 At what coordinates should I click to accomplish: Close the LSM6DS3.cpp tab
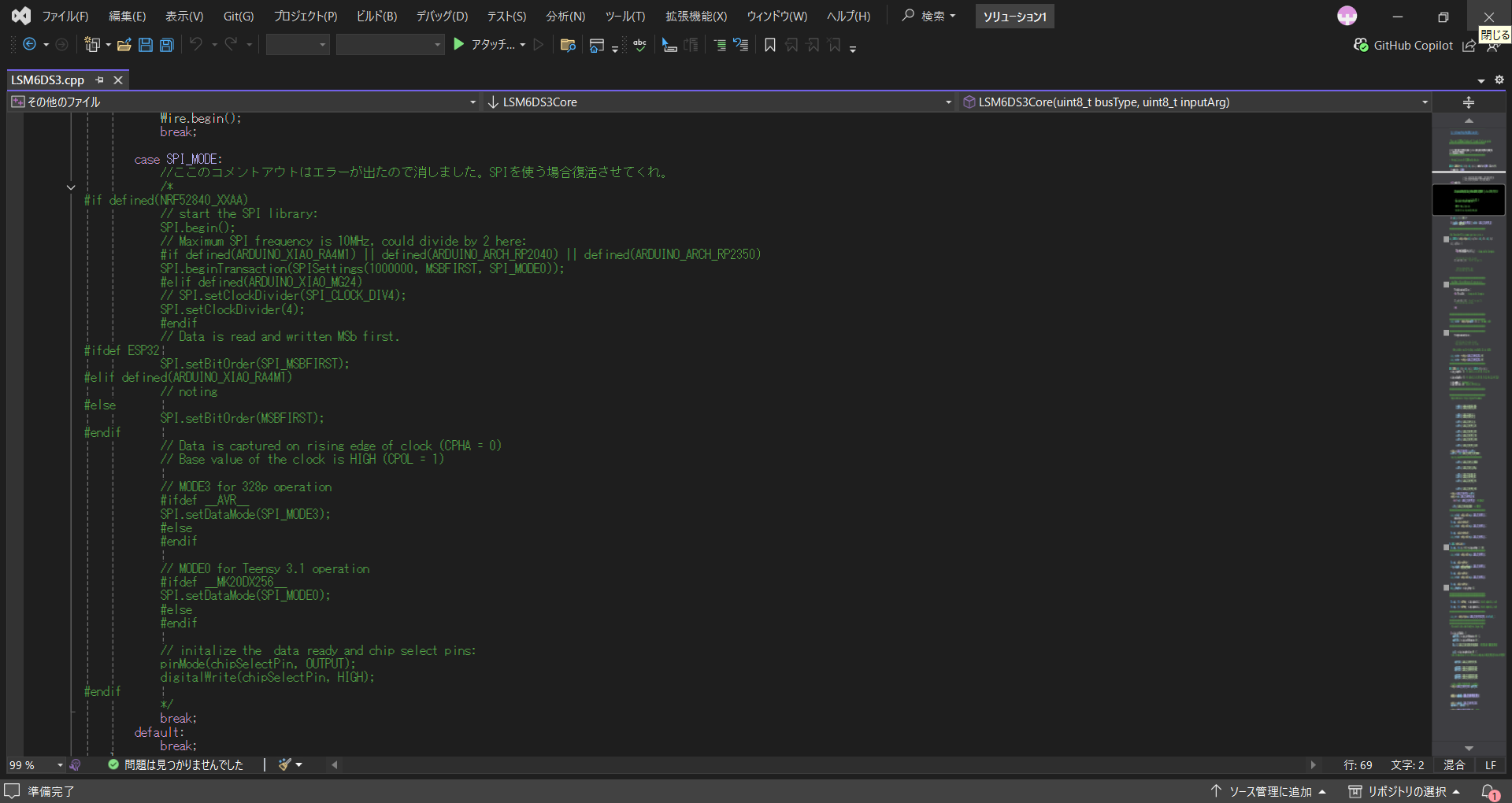118,80
